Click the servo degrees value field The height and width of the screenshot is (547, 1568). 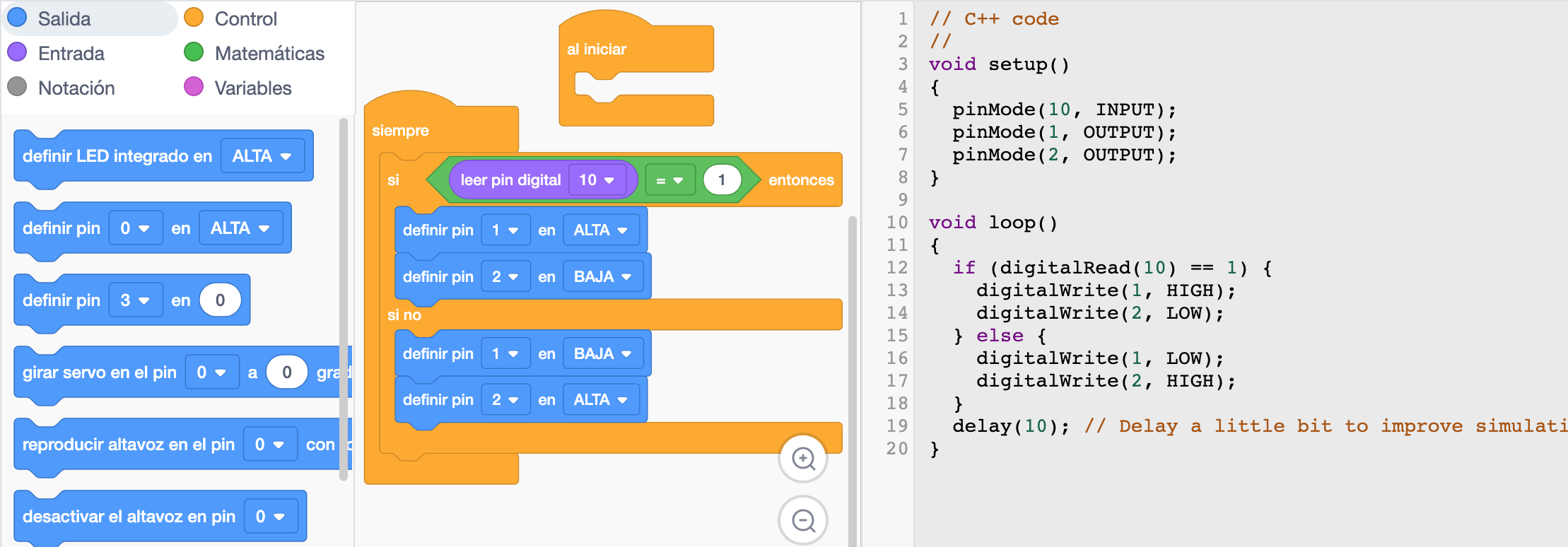286,372
